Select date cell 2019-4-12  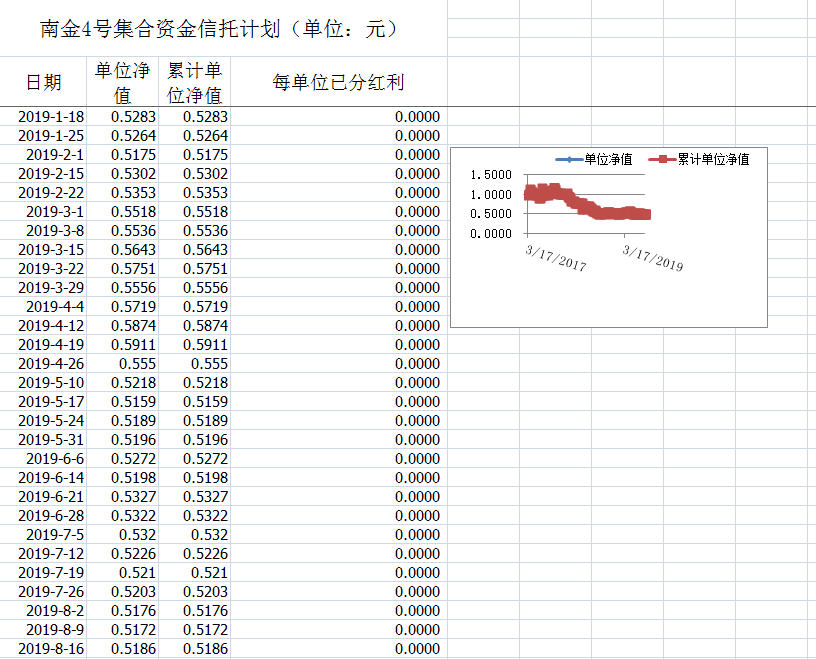point(43,325)
